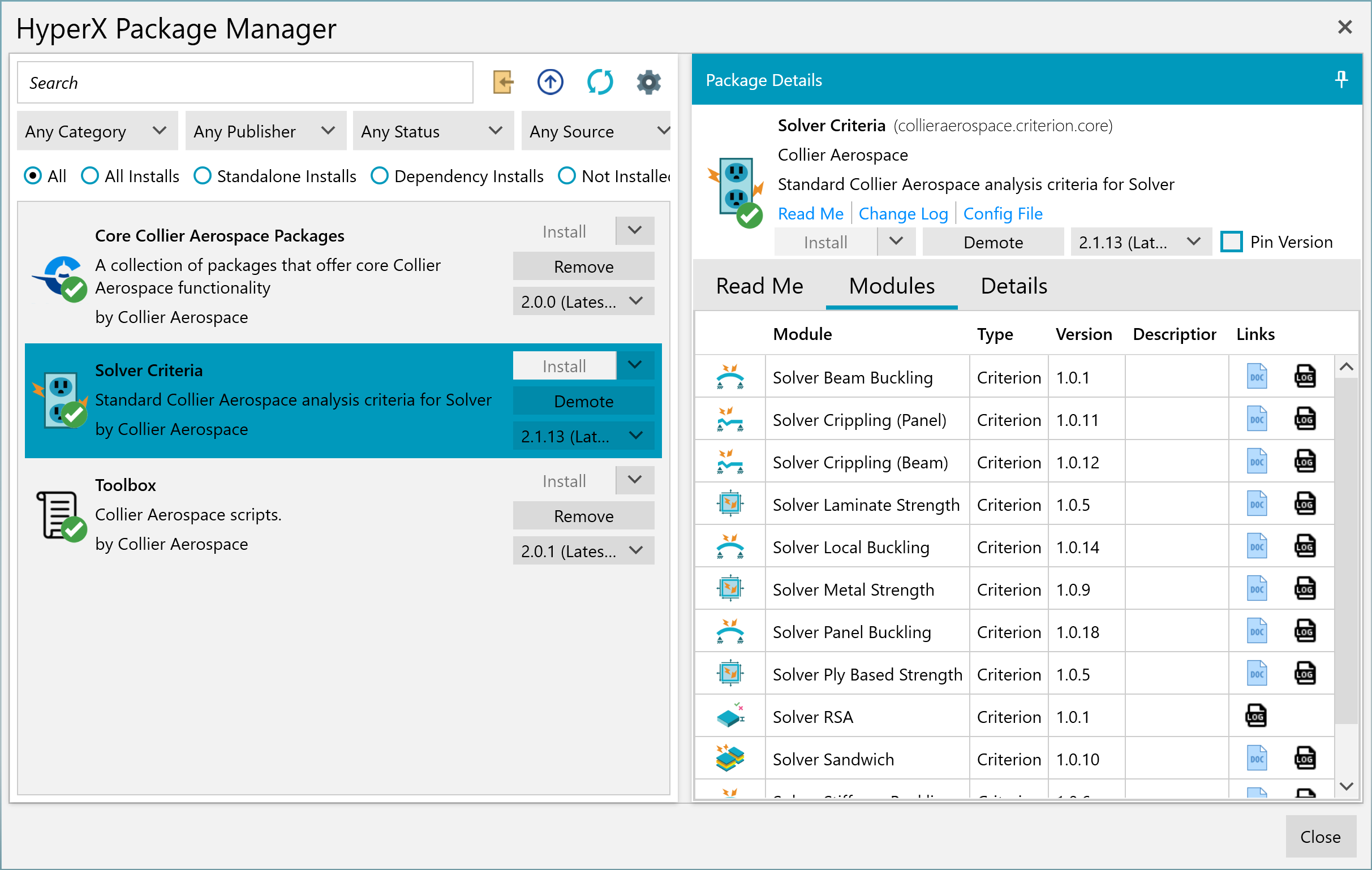Image resolution: width=1372 pixels, height=870 pixels.
Task: Switch to the Modules tab
Action: point(892,286)
